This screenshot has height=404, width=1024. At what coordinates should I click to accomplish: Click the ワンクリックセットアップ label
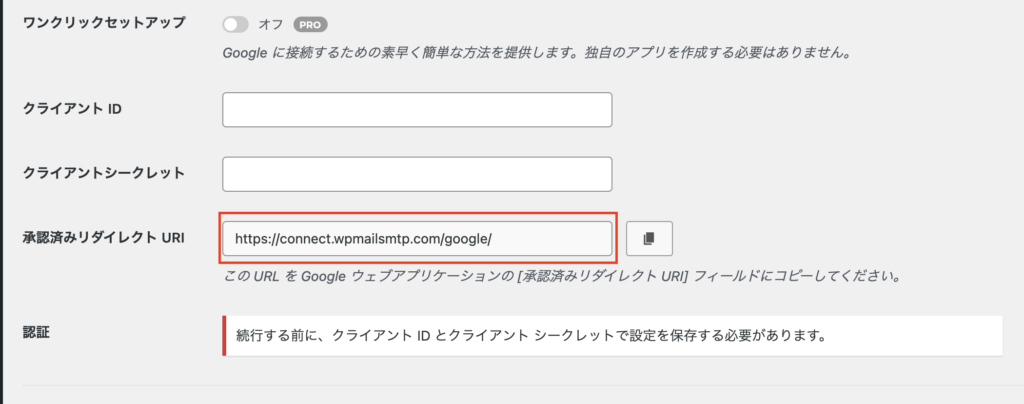(104, 23)
